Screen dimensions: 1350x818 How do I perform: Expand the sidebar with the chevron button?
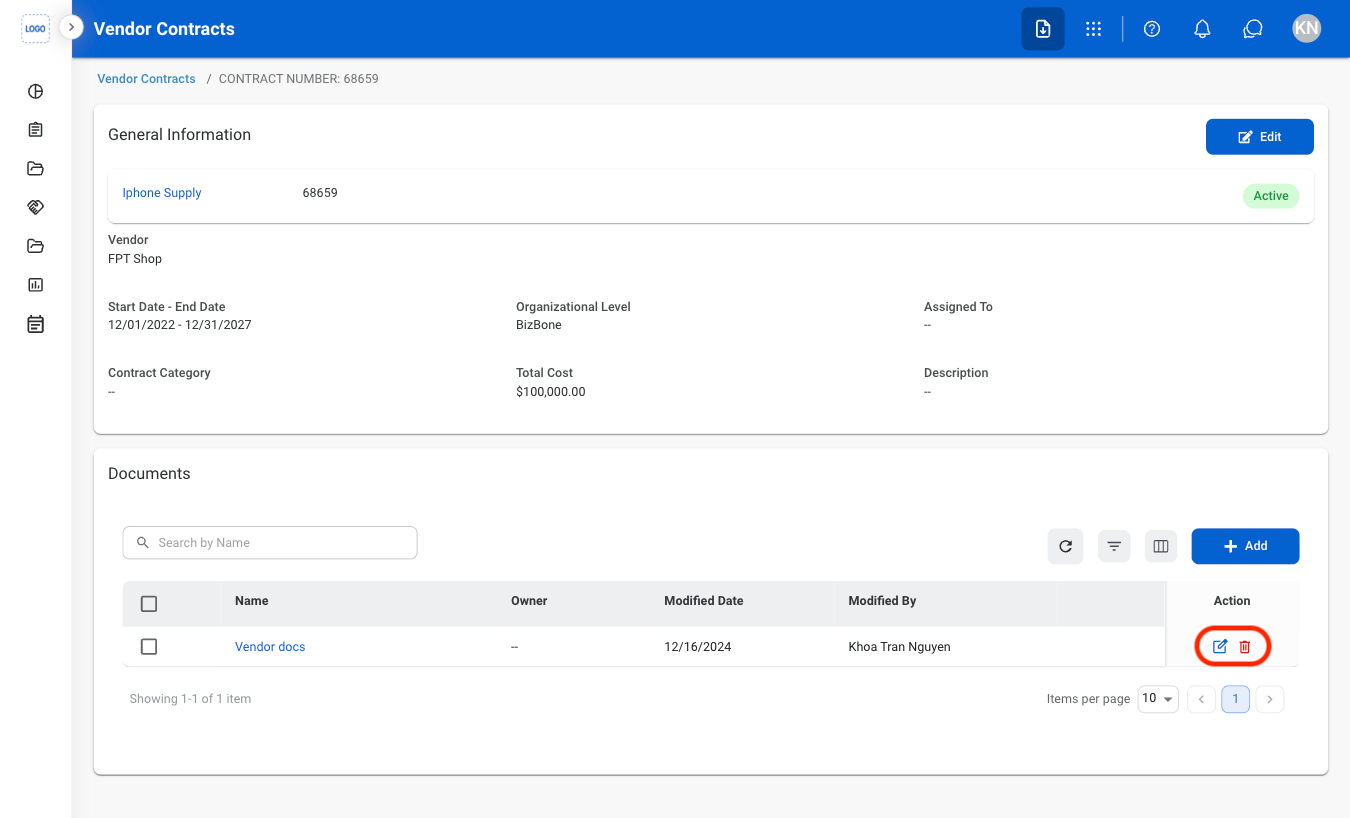point(71,28)
